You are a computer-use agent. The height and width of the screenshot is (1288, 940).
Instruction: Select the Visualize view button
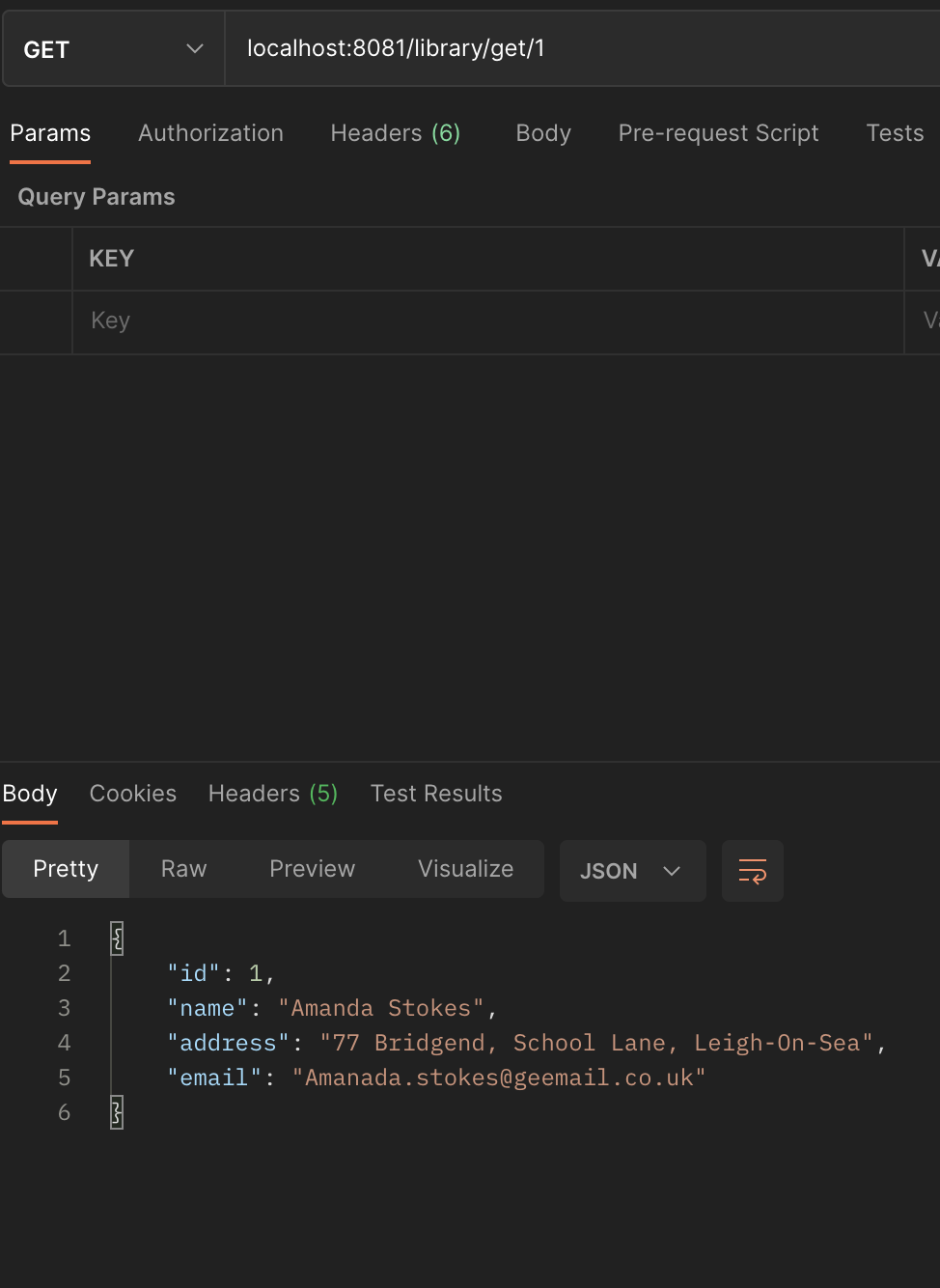tap(465, 869)
